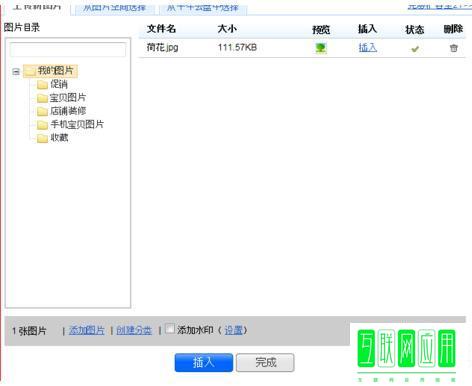Click the green checkmark status icon
The height and width of the screenshot is (386, 472).
415,49
